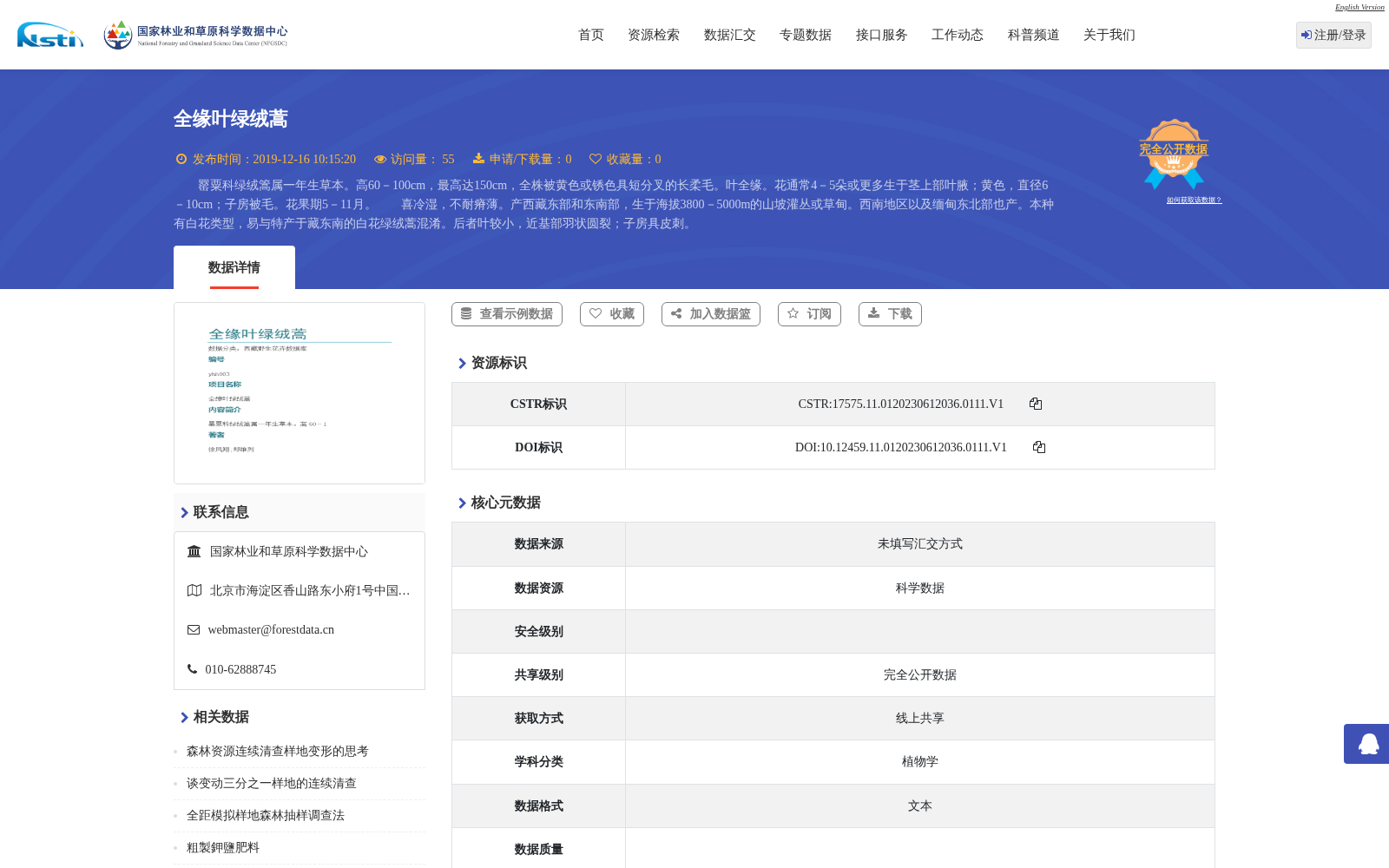The height and width of the screenshot is (868, 1389).
Task: Open related item 全距模拟样地森林抽样调查法
Action: click(266, 816)
